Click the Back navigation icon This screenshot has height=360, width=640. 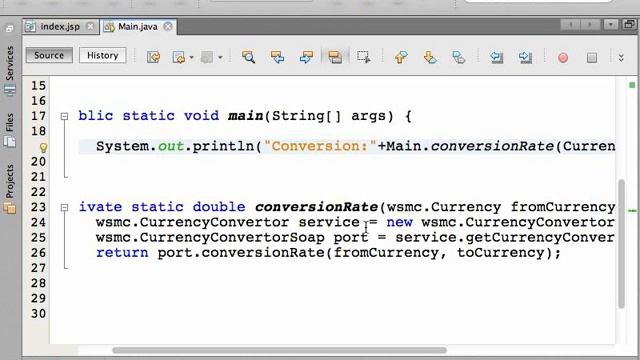pyautogui.click(x=179, y=57)
